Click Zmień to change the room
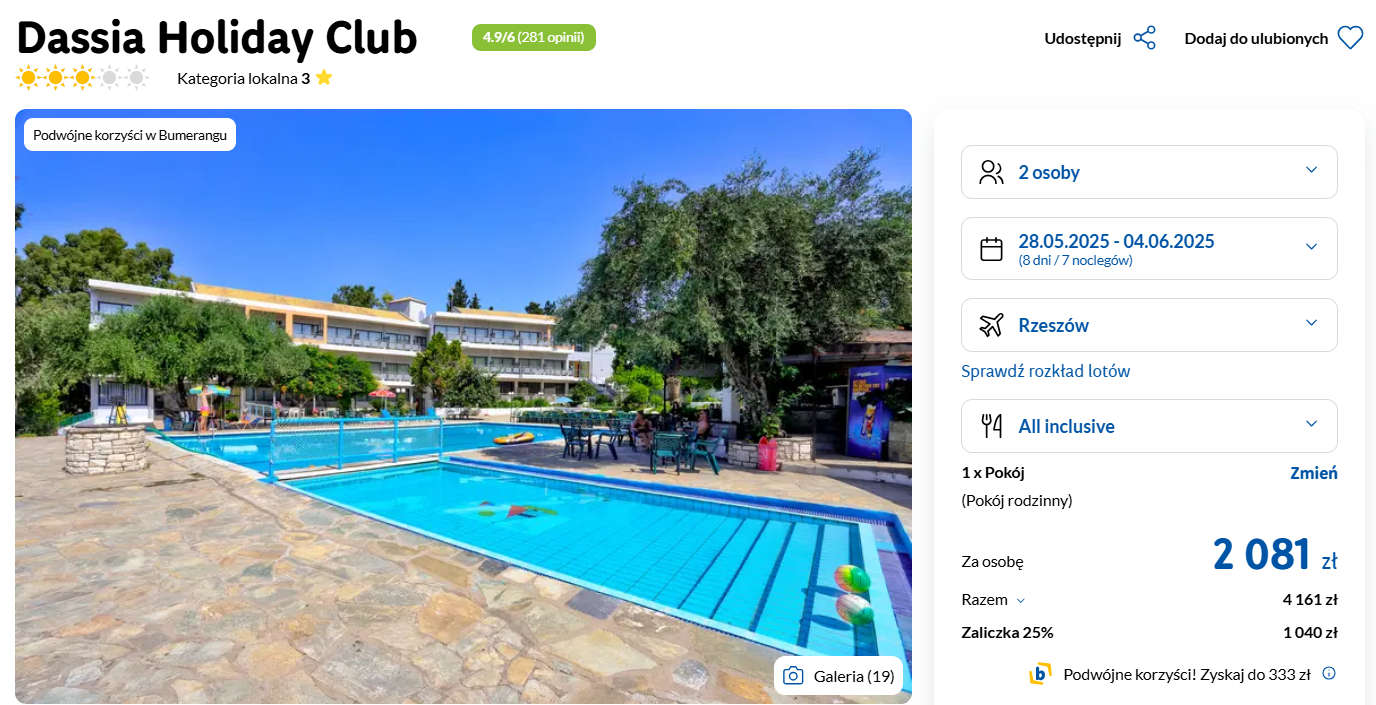This screenshot has height=705, width=1376. 1314,473
